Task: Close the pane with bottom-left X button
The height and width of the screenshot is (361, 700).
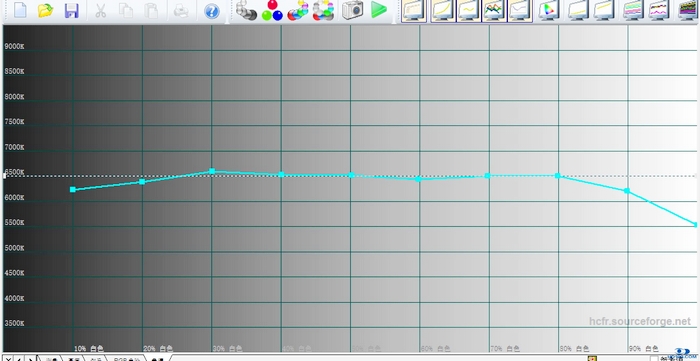Action: coord(8,358)
